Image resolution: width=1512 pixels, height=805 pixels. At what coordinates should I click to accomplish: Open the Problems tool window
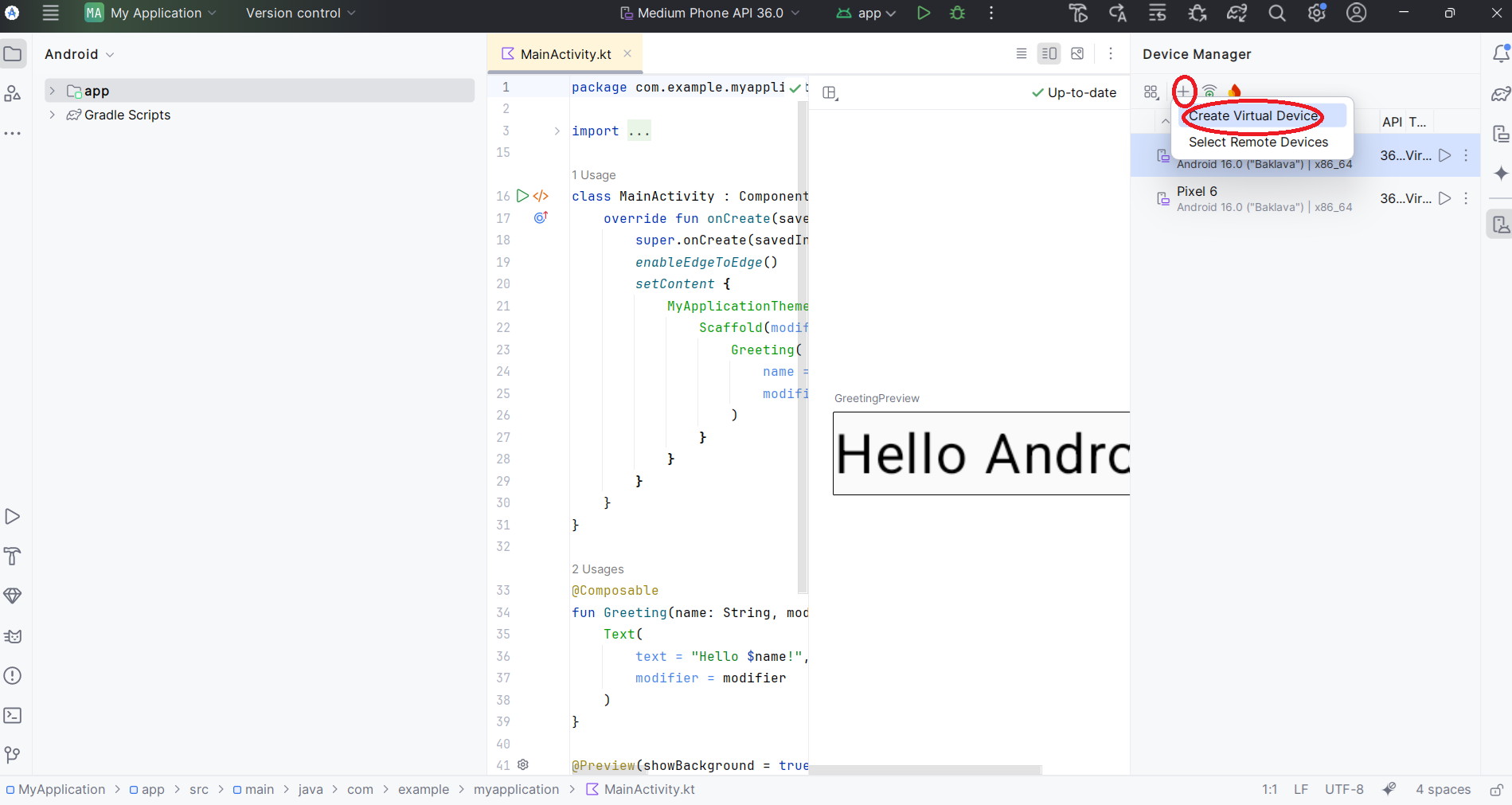tap(13, 676)
